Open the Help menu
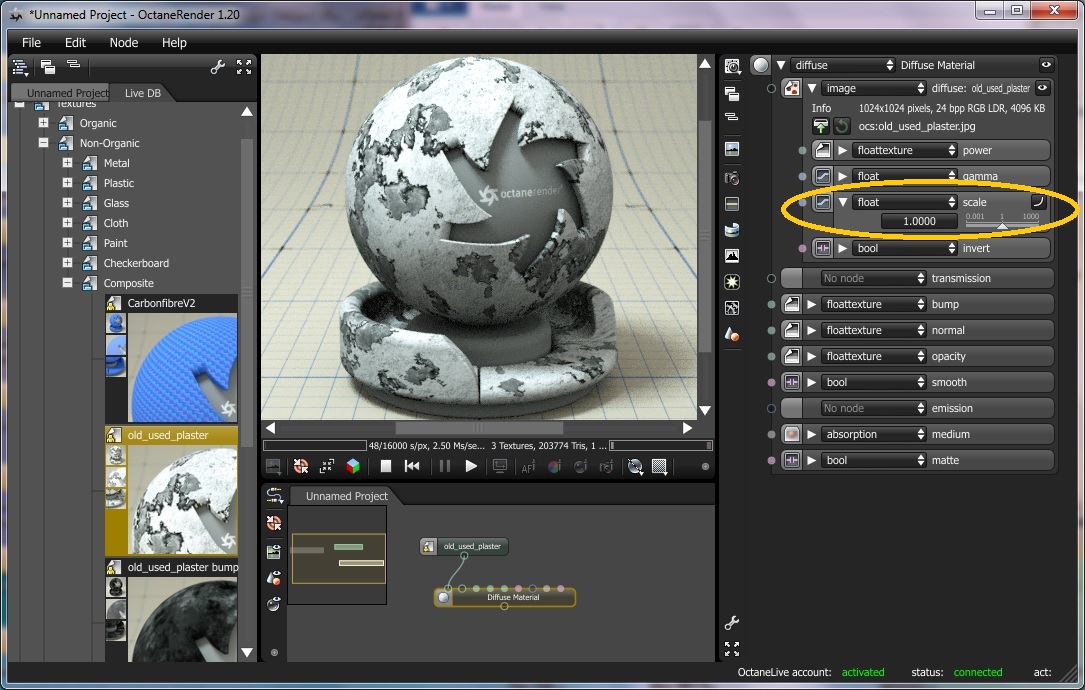 [174, 42]
